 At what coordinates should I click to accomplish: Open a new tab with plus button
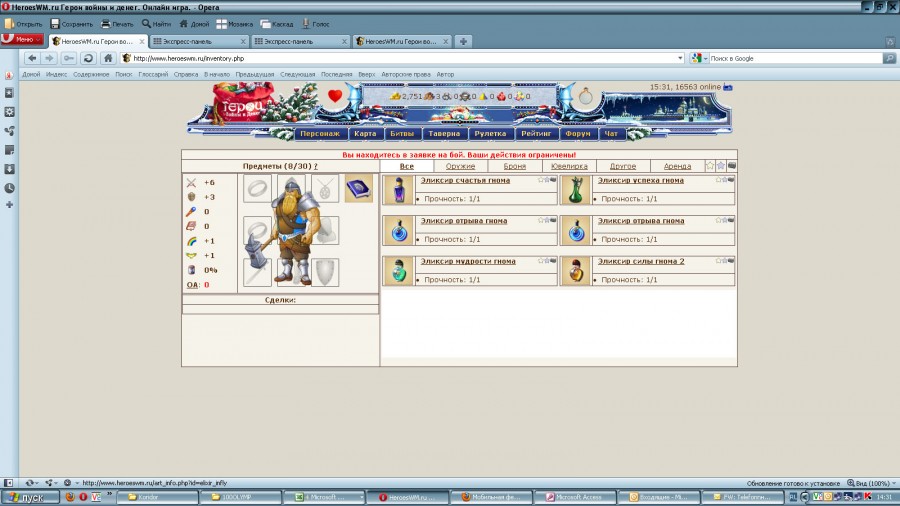pyautogui.click(x=463, y=41)
